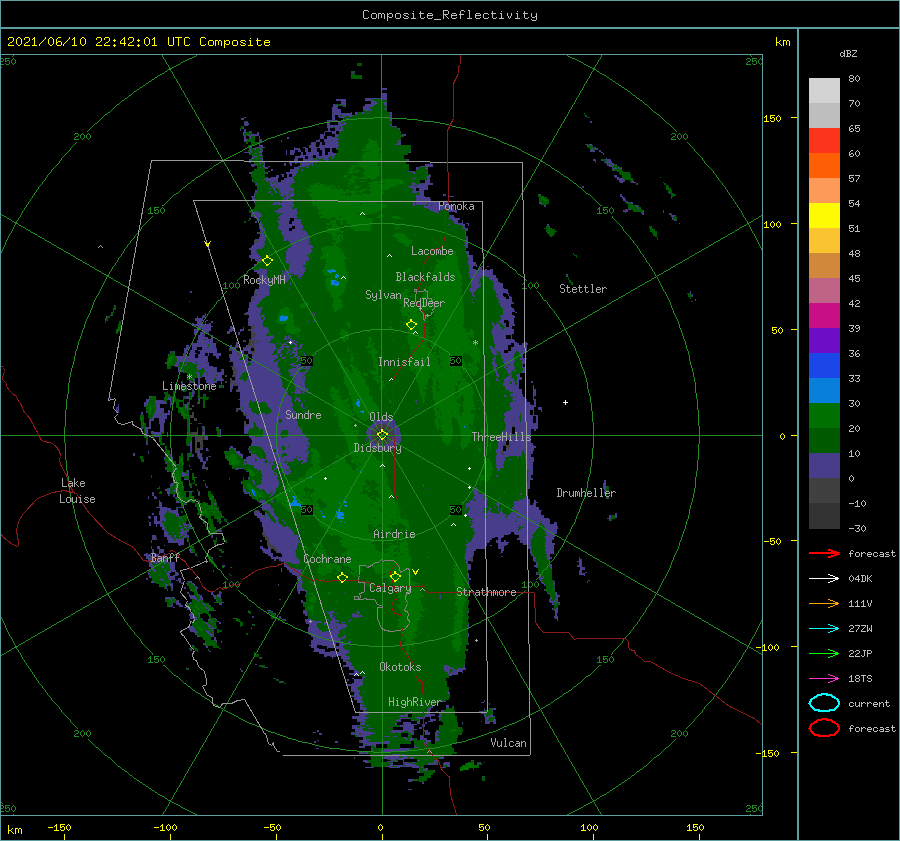Pick the bright yellow 51-54 dBZ swatch

coord(824,215)
